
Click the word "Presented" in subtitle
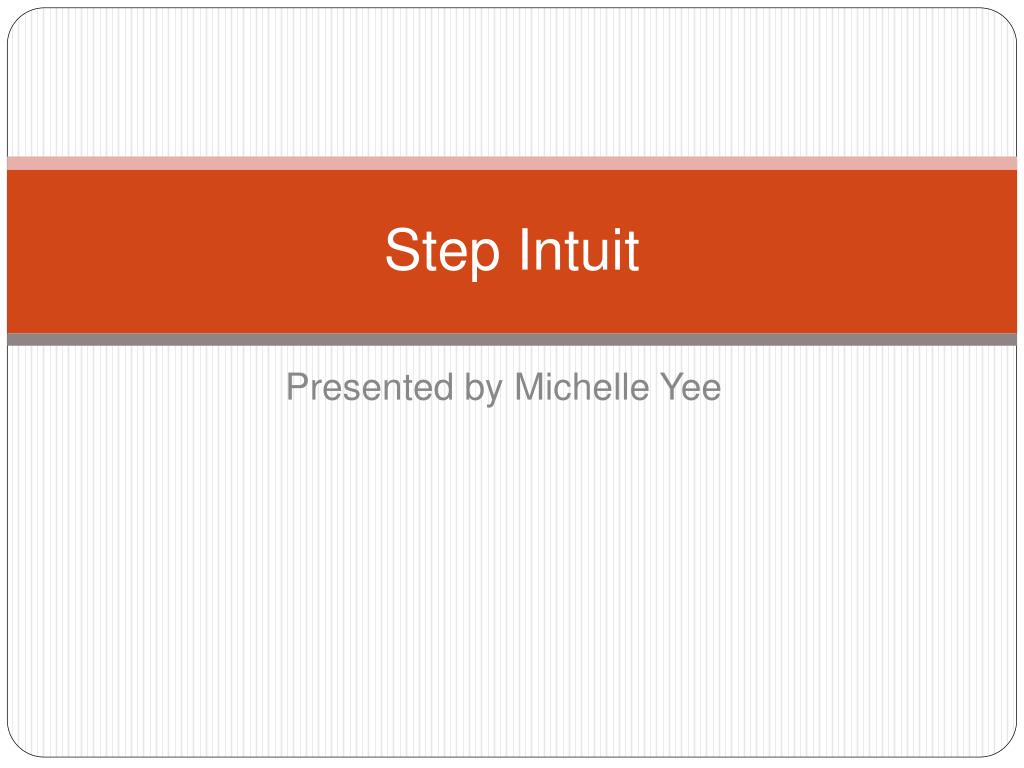(x=370, y=387)
